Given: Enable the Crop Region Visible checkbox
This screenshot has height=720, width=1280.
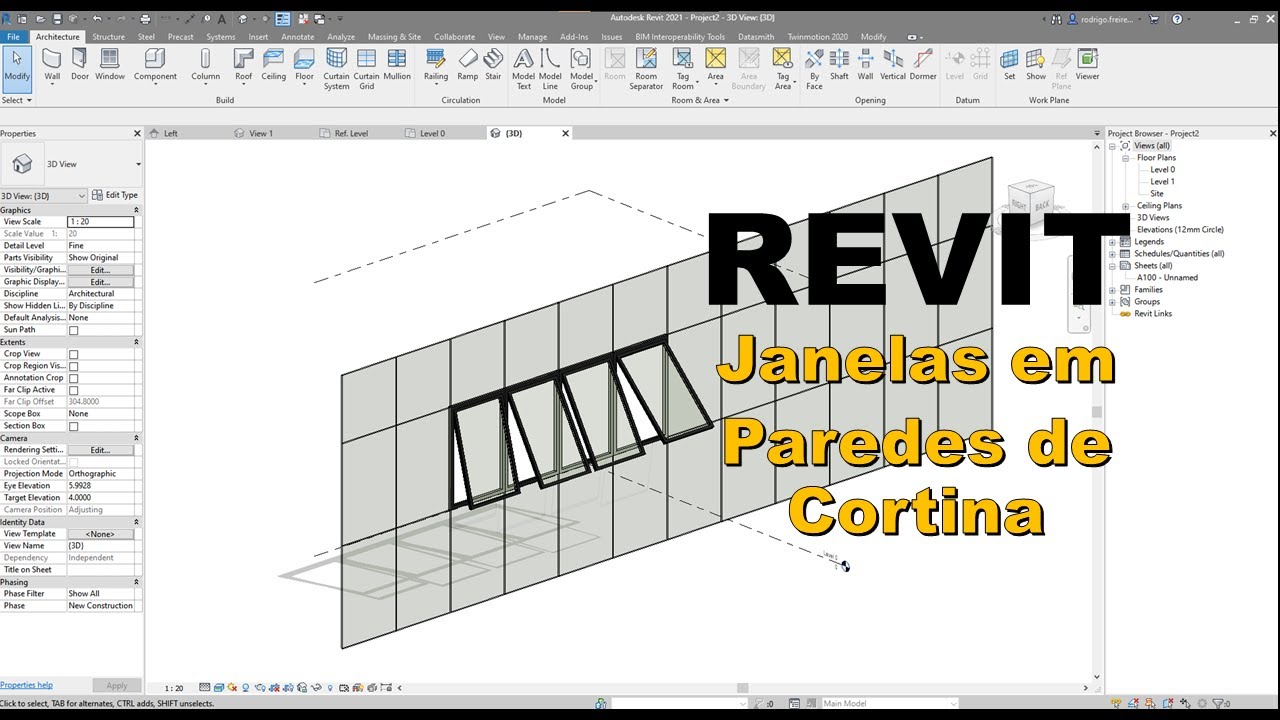Looking at the screenshot, I should pos(73,366).
